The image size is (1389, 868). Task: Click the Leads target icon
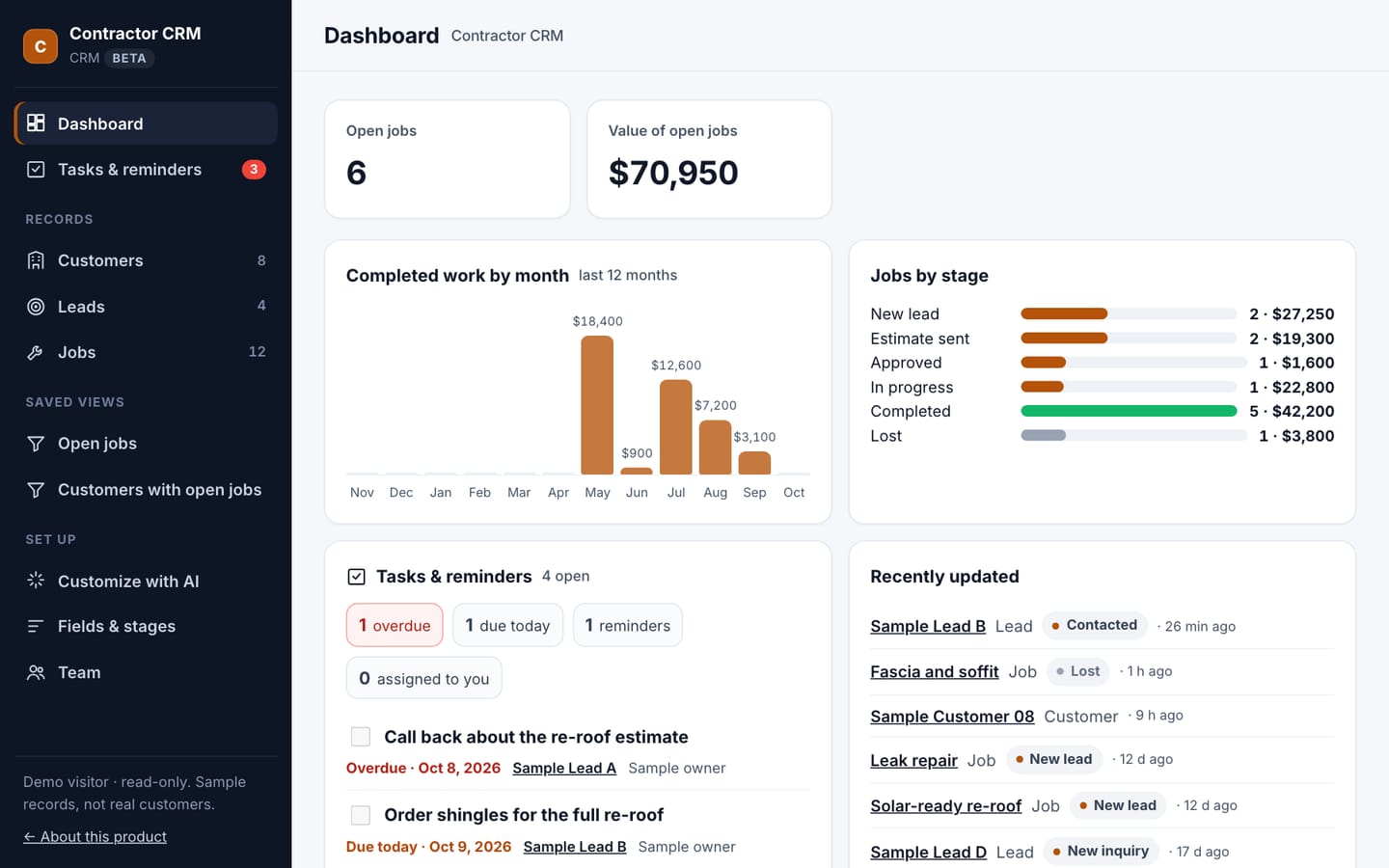point(36,307)
